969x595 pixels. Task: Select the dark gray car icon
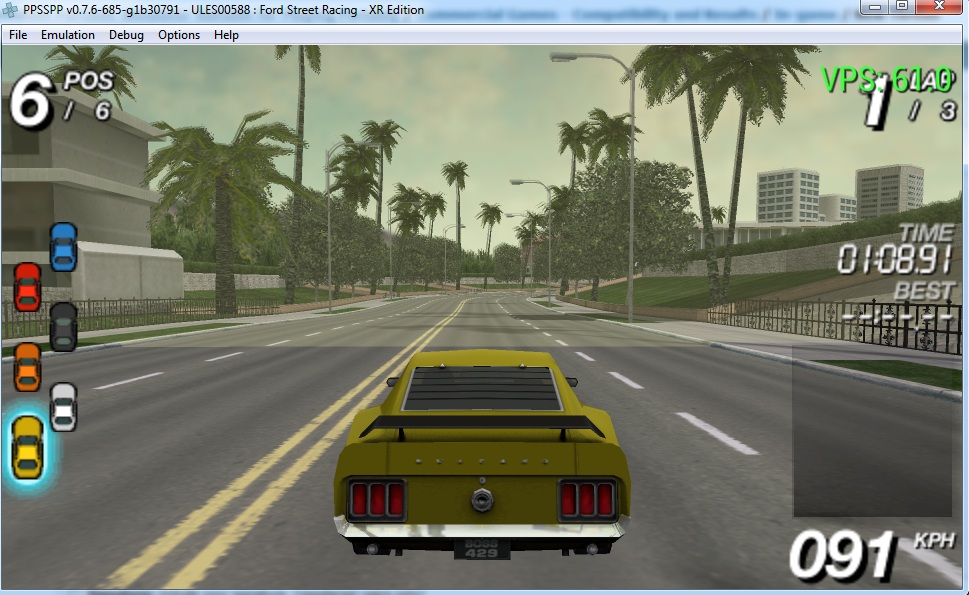click(x=63, y=327)
